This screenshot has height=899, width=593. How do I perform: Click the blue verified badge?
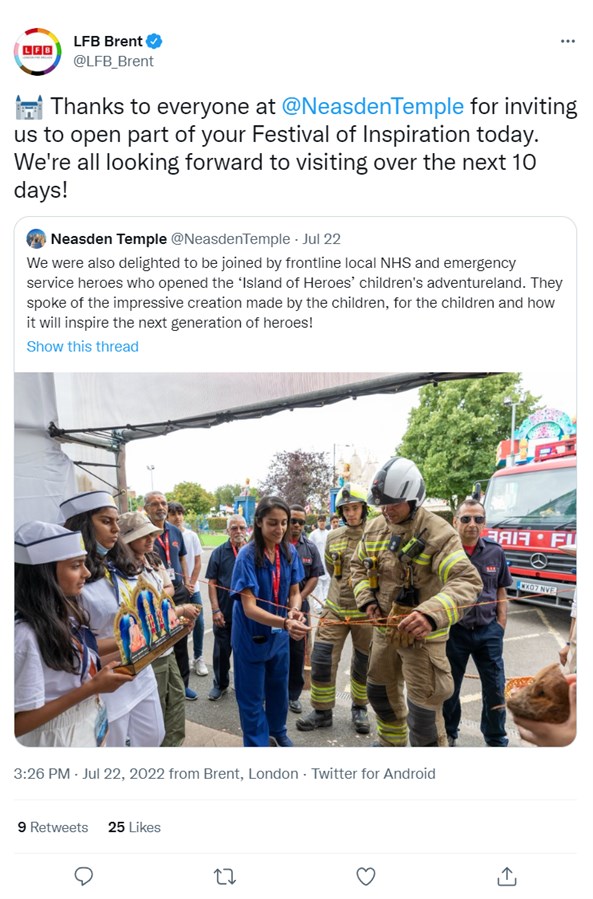[154, 41]
